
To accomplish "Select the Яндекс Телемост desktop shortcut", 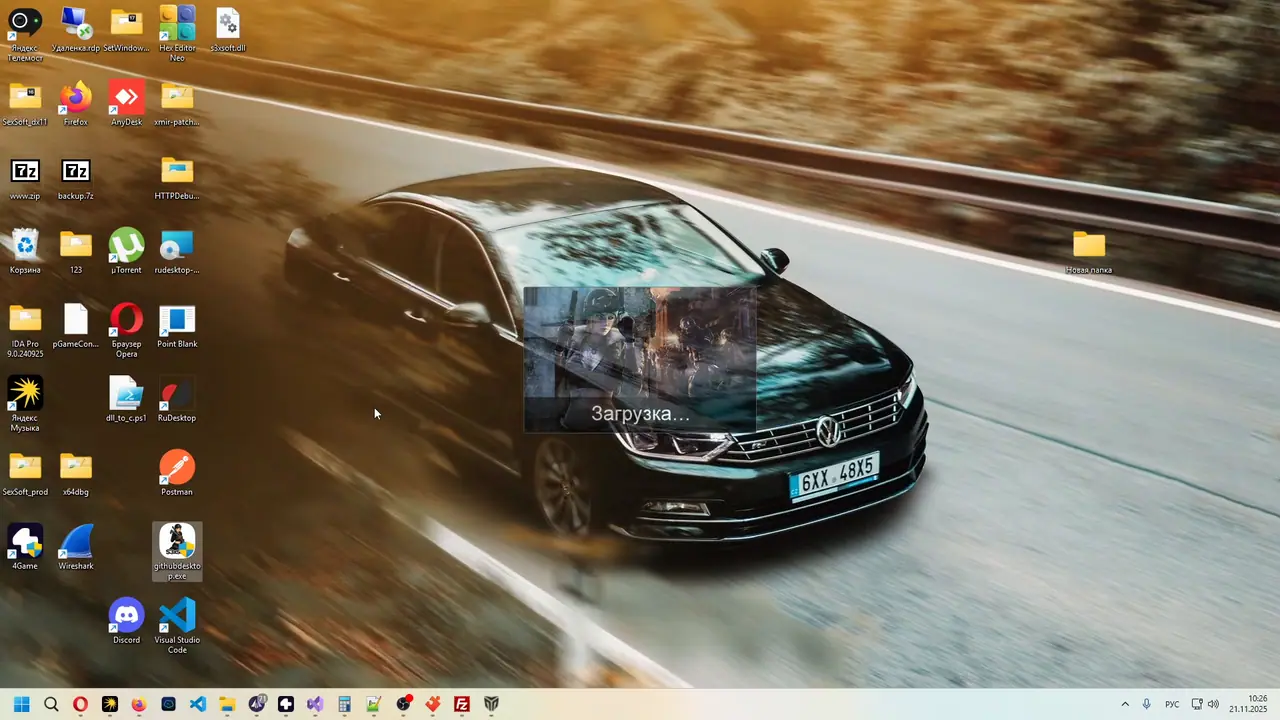I will pos(25,34).
